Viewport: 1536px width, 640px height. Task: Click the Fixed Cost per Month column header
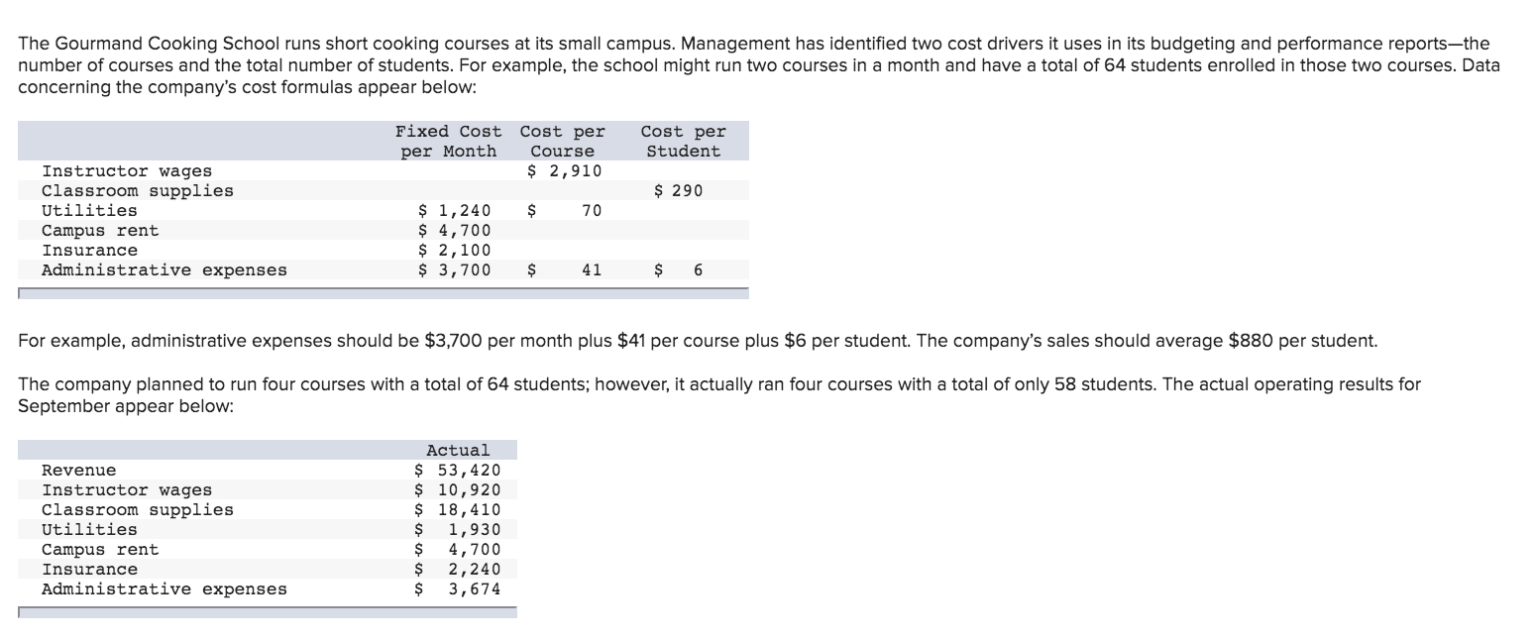tap(448, 141)
